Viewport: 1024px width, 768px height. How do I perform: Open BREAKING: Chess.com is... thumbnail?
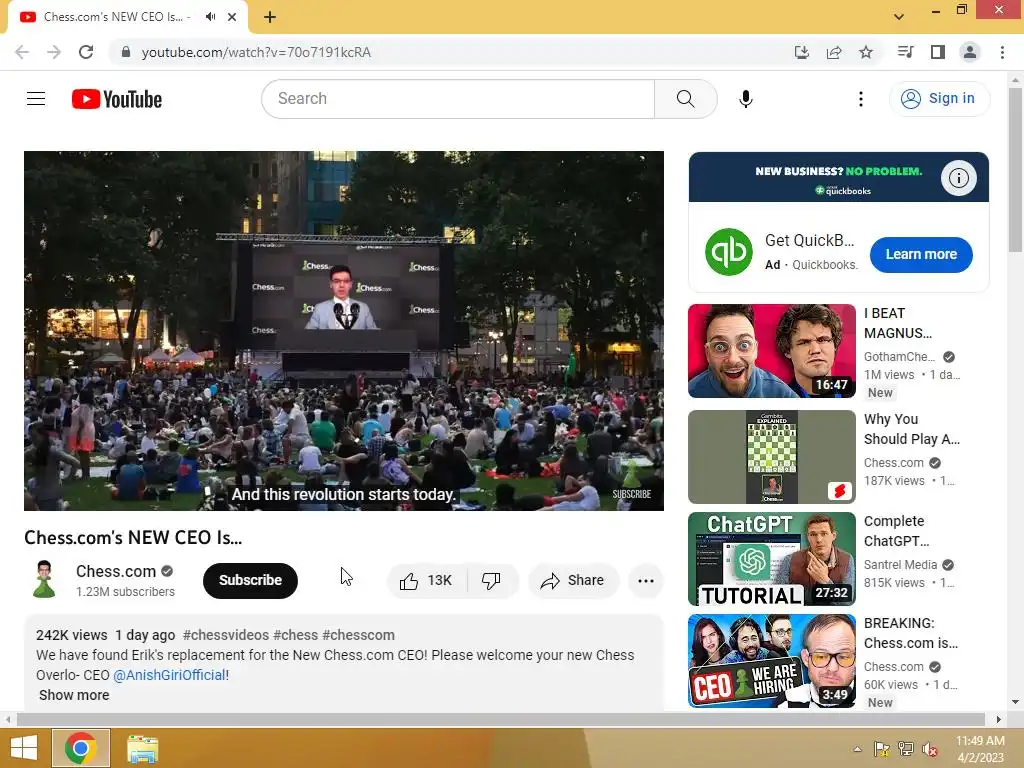pyautogui.click(x=771, y=660)
